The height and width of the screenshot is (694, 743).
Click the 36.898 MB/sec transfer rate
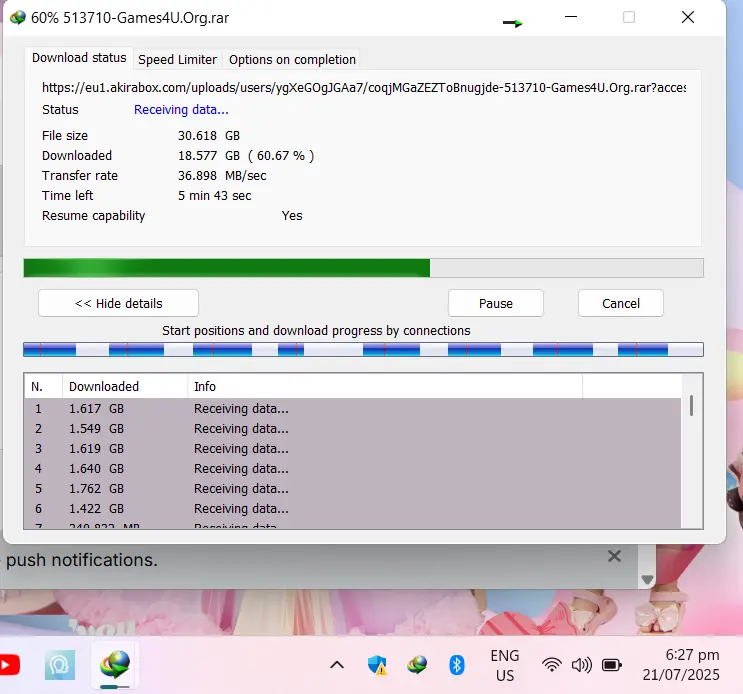tap(222, 176)
